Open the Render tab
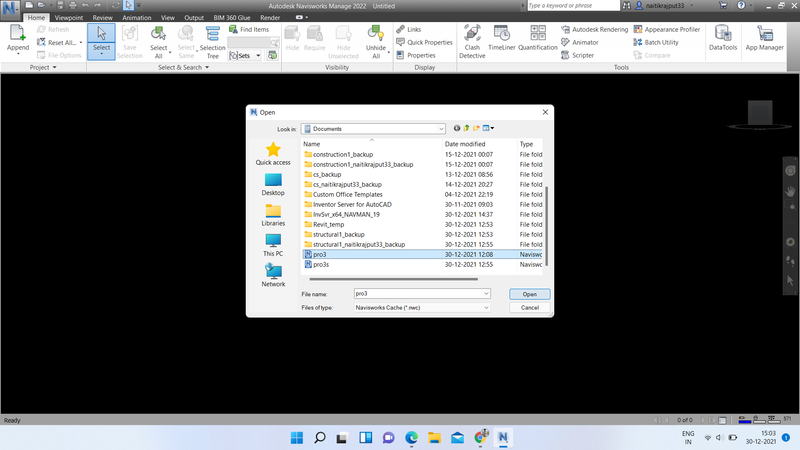The height and width of the screenshot is (450, 800). (x=270, y=17)
